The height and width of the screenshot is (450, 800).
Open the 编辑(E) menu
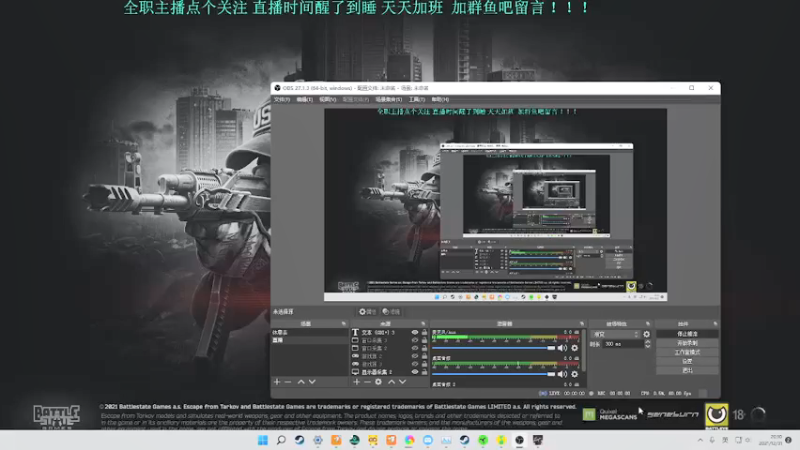[x=305, y=99]
